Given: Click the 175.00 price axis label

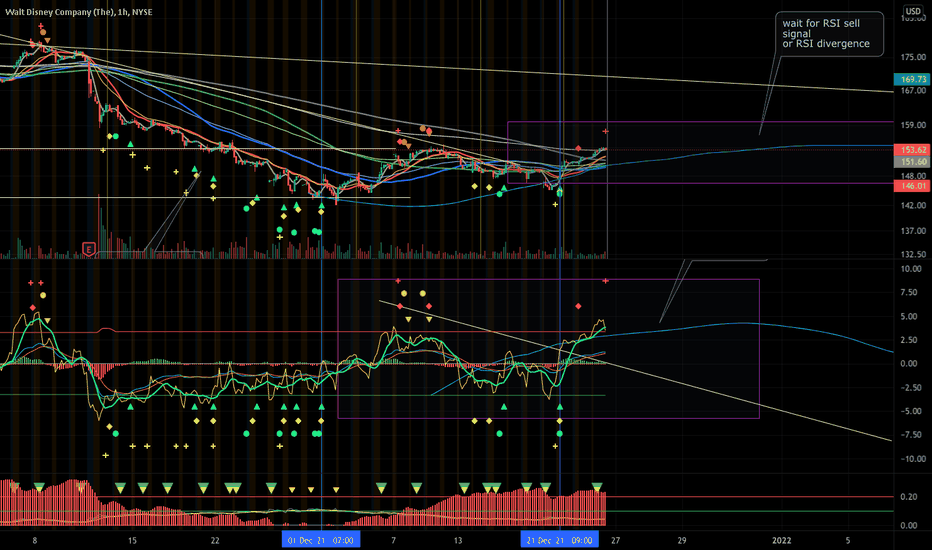Looking at the screenshot, I should click(914, 57).
